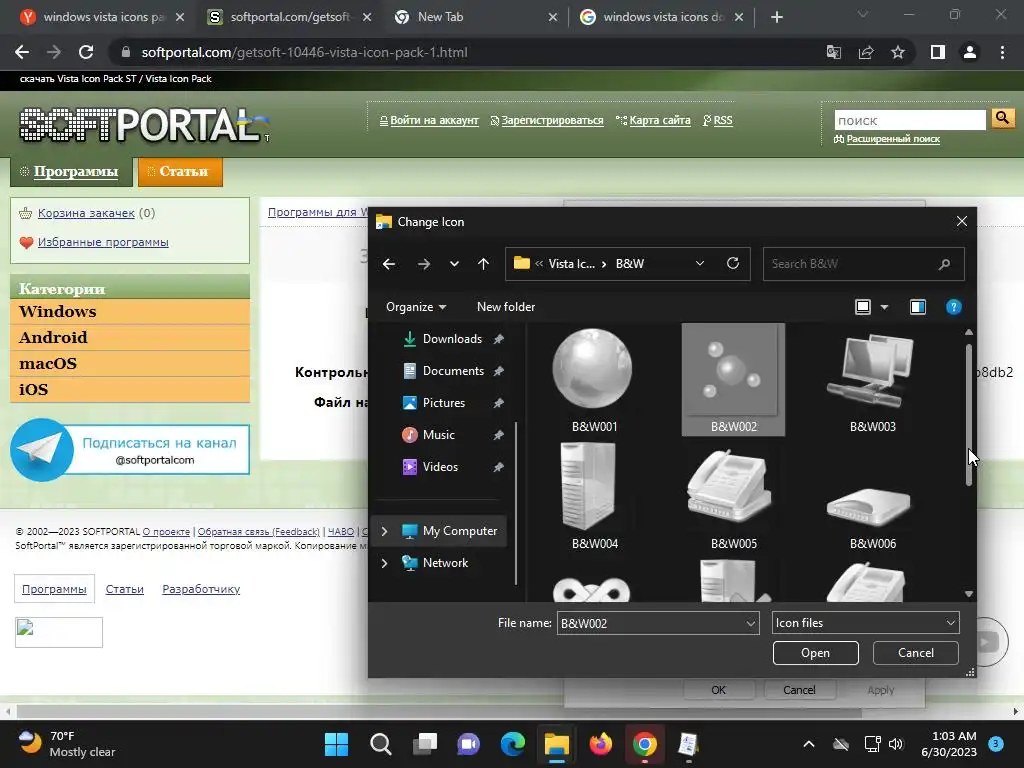1024x768 pixels.
Task: Go back in Change Icon dialog
Action: click(x=389, y=264)
